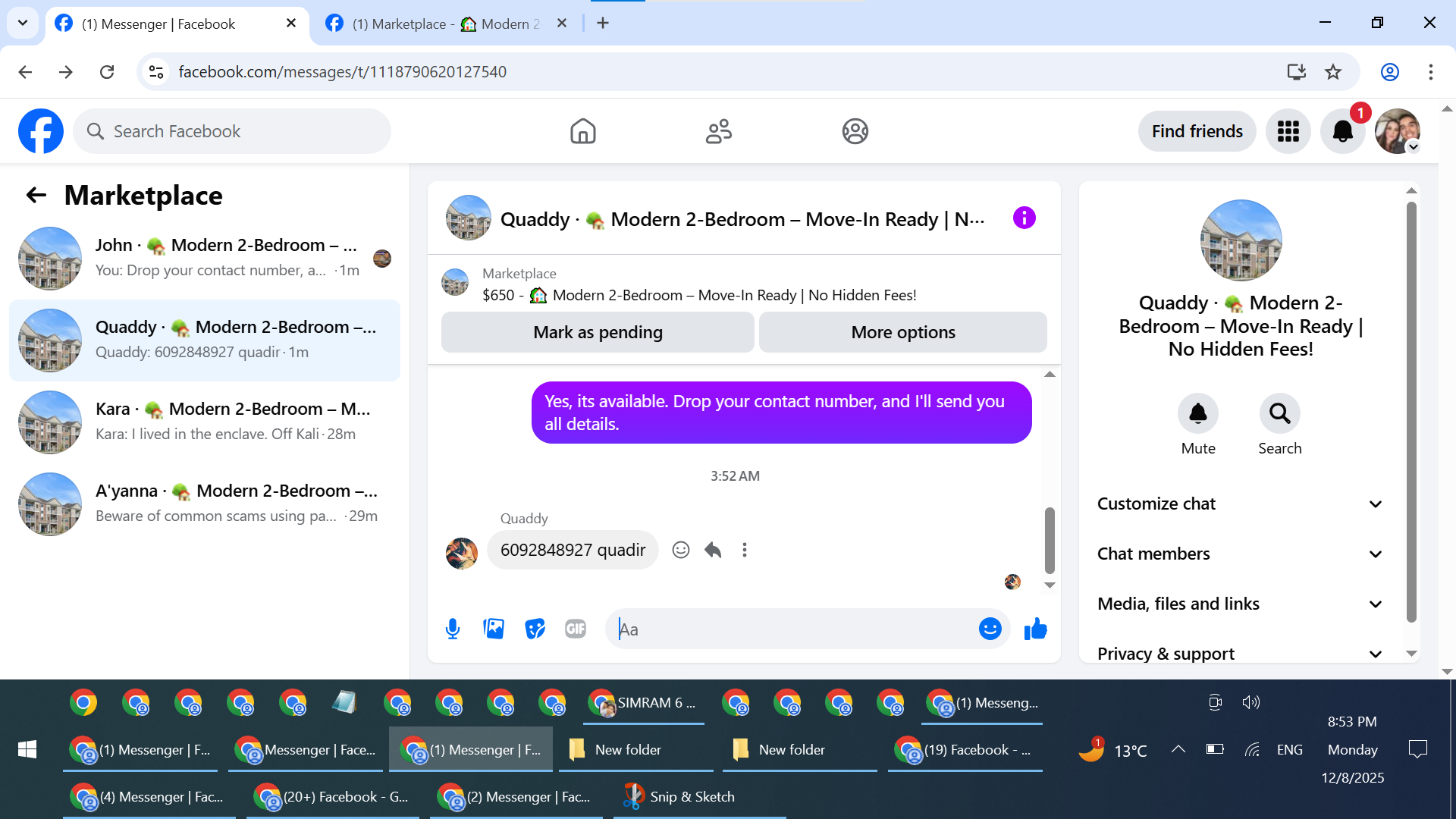Viewport: 1456px width, 819px height.
Task: Open the tab search dropdown arrow
Action: [x=23, y=23]
